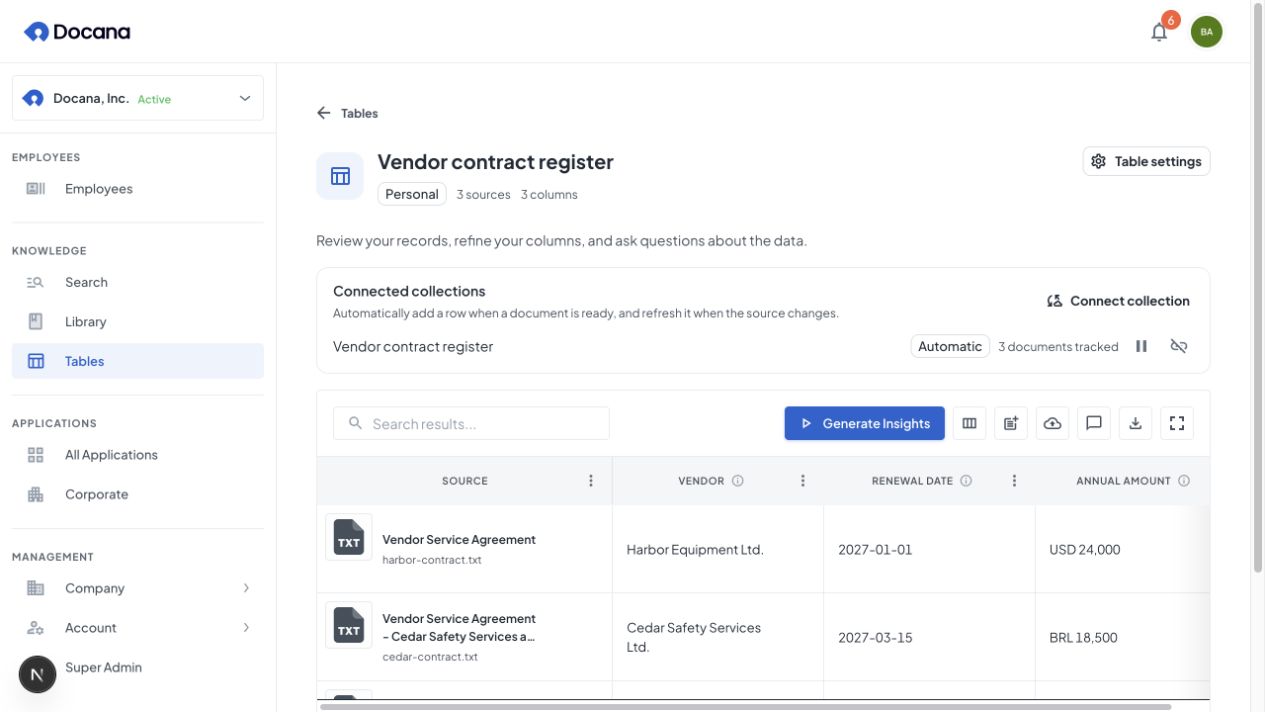Click the 3 columns label

549,195
